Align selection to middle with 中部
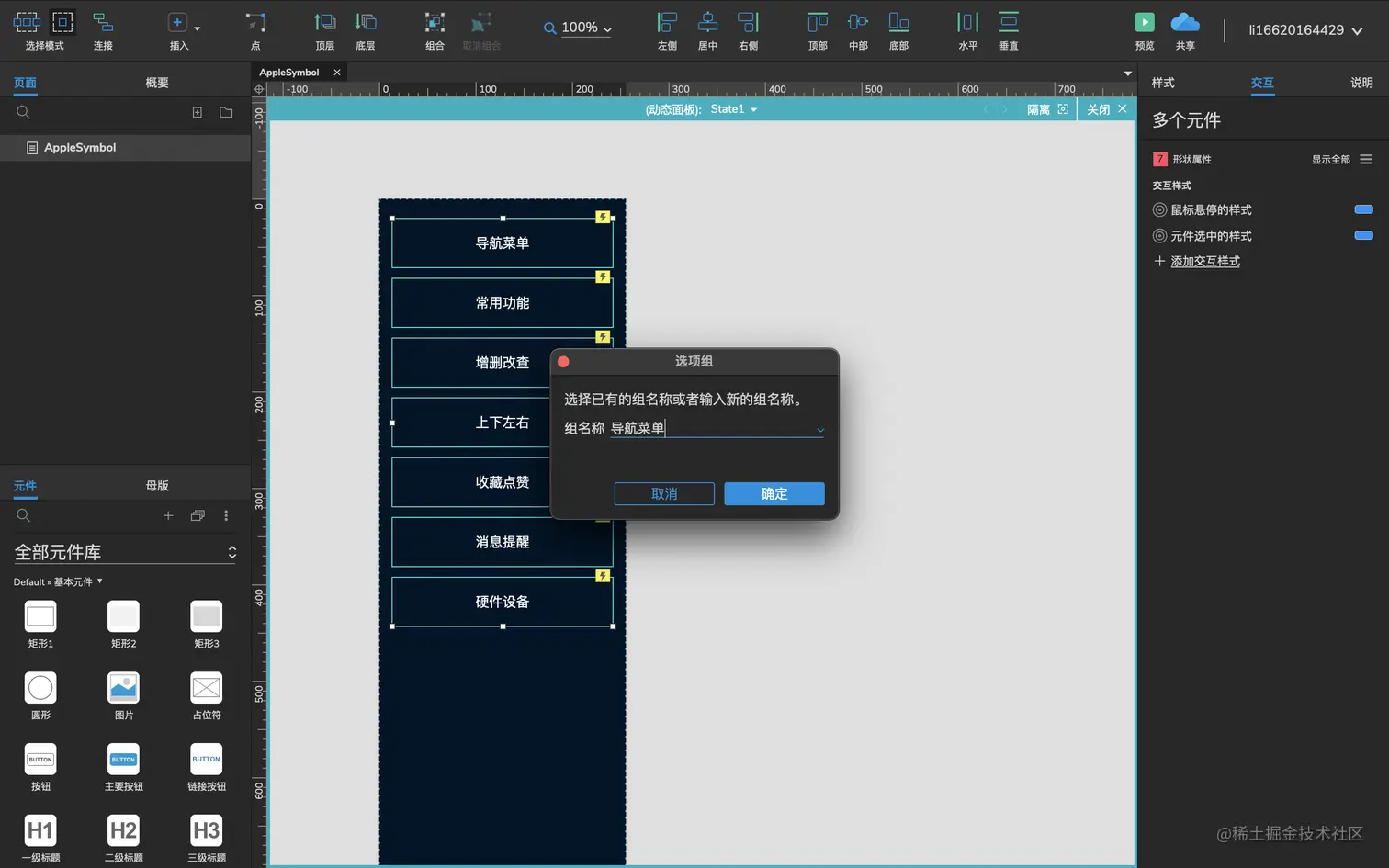The image size is (1389, 868). (858, 30)
